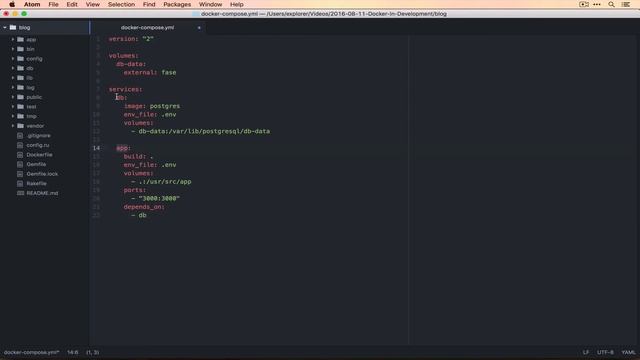The height and width of the screenshot is (360, 640).
Task: Open the Help menu
Action: pyautogui.click(x=236, y=4)
